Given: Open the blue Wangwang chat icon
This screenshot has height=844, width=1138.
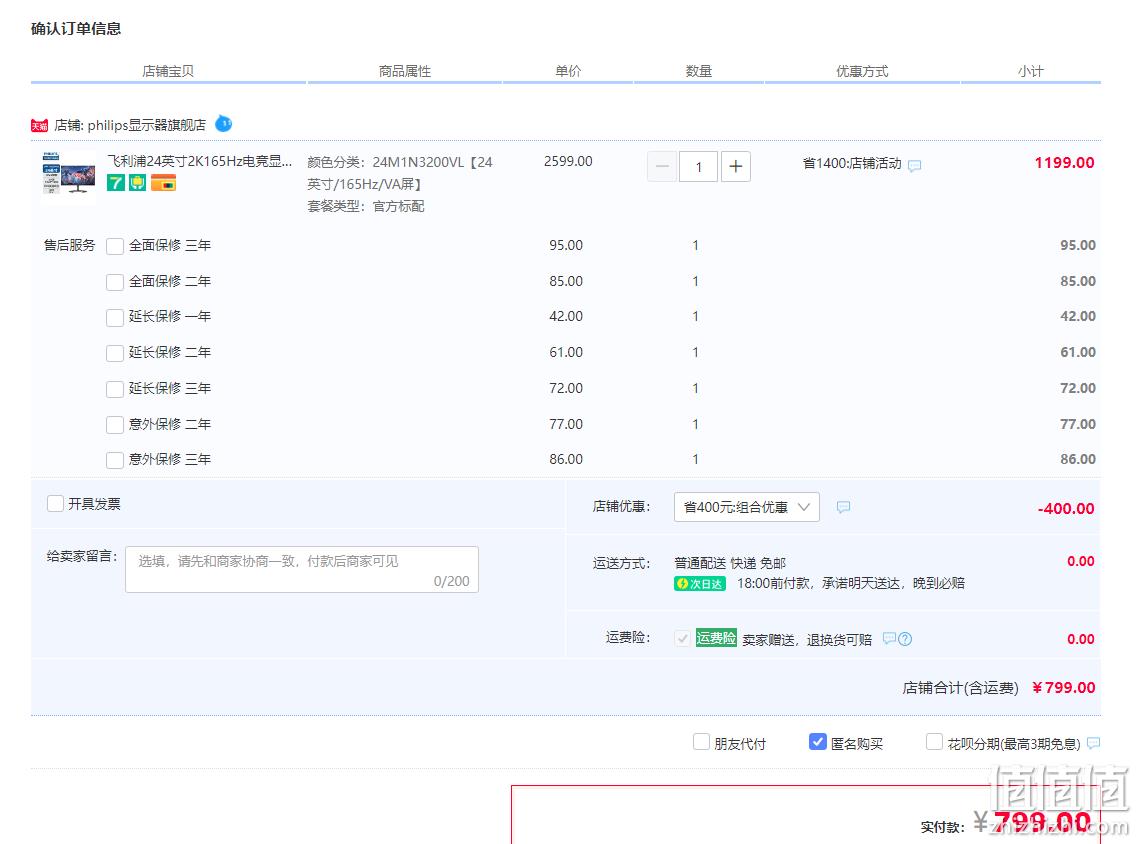Looking at the screenshot, I should coord(224,124).
